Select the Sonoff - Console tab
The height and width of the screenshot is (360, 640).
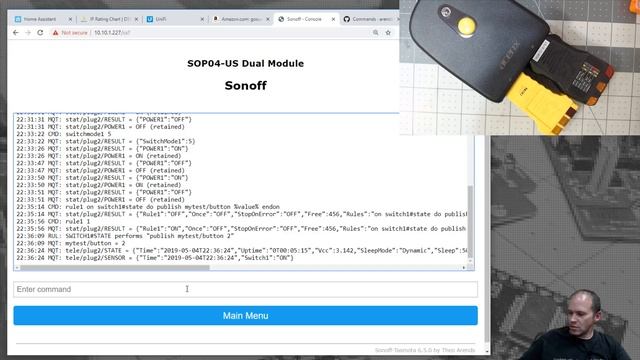tap(306, 19)
